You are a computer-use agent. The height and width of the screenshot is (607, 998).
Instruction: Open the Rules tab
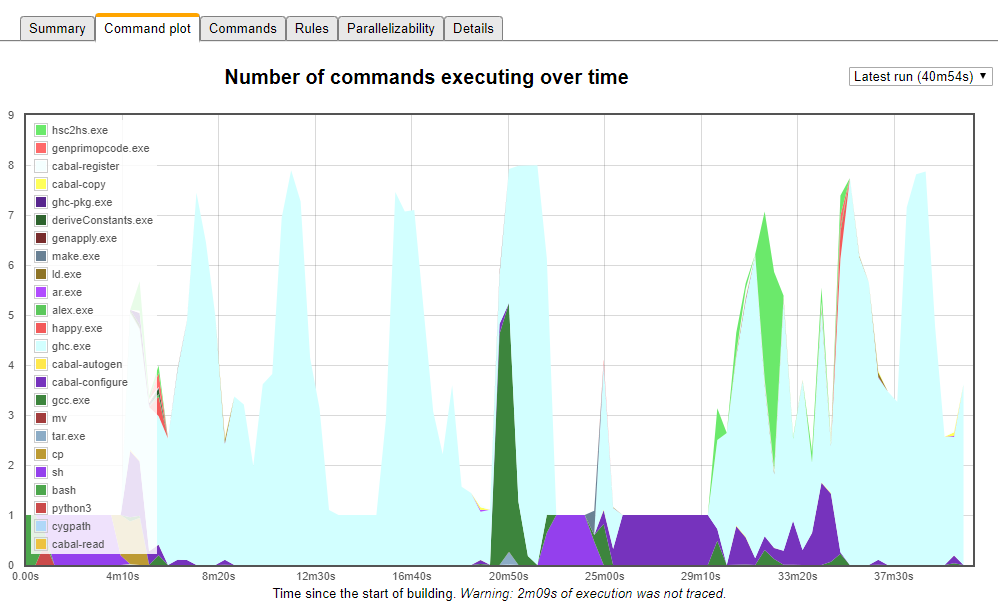pos(312,29)
